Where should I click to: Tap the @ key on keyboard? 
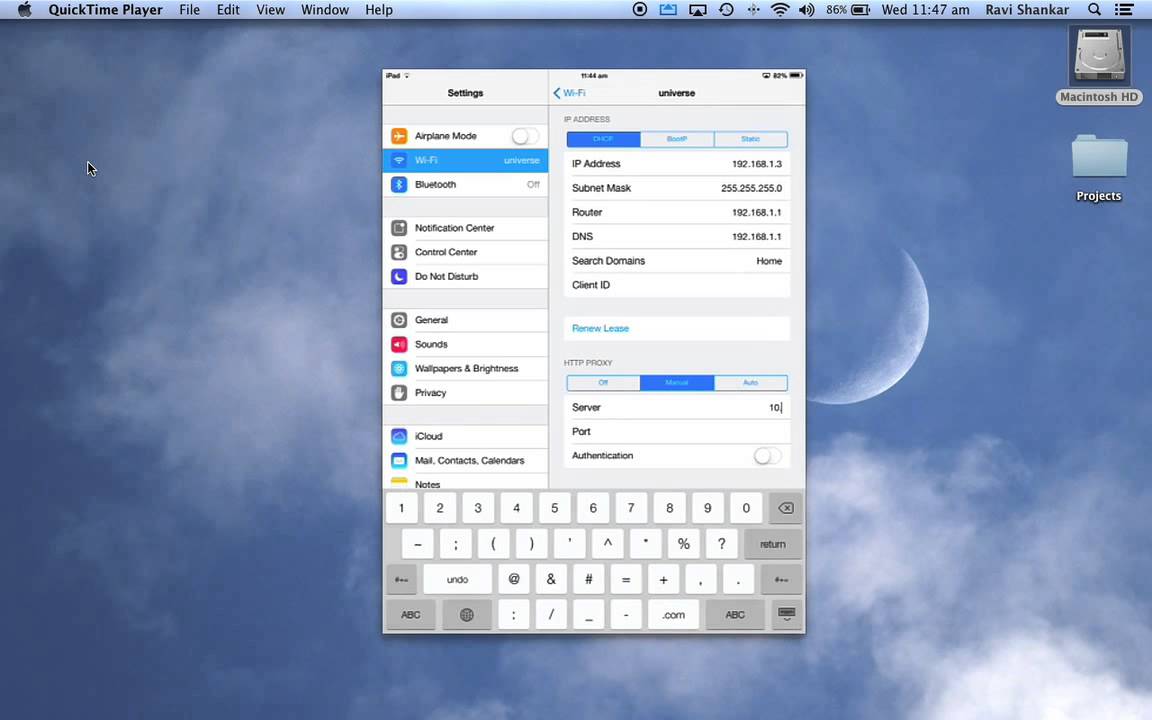click(x=514, y=580)
